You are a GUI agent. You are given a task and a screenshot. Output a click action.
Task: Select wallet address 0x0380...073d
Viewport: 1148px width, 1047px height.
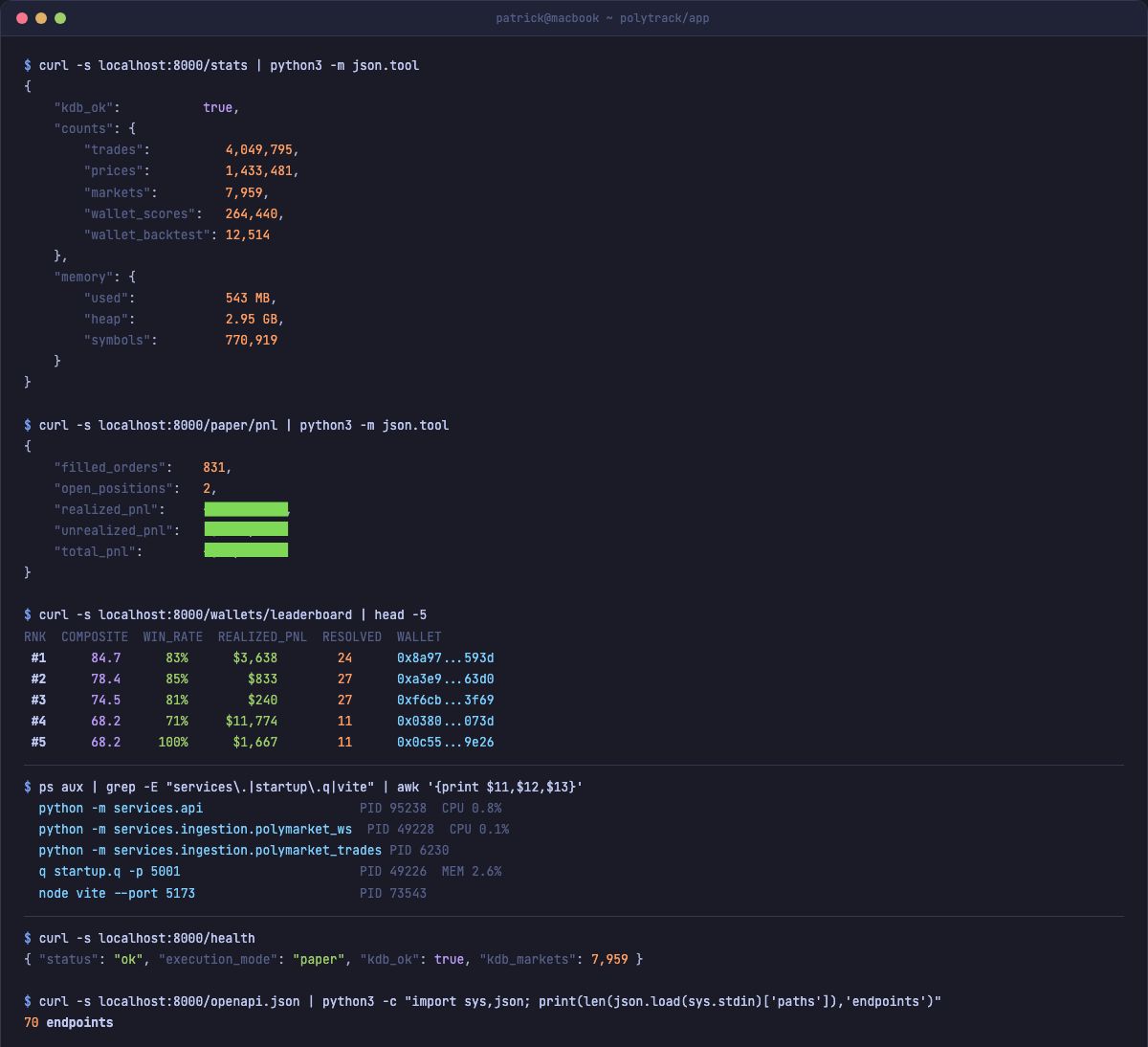(x=446, y=721)
